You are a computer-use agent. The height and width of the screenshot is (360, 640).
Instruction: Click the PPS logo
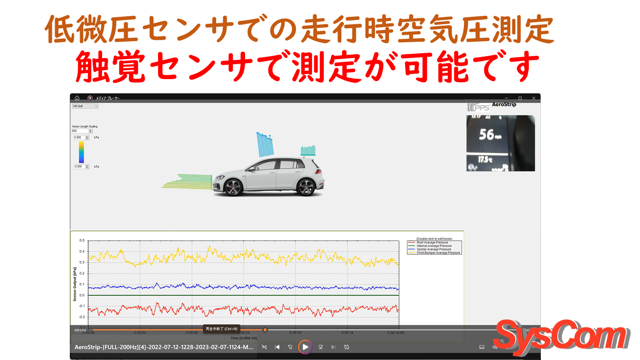[478, 107]
